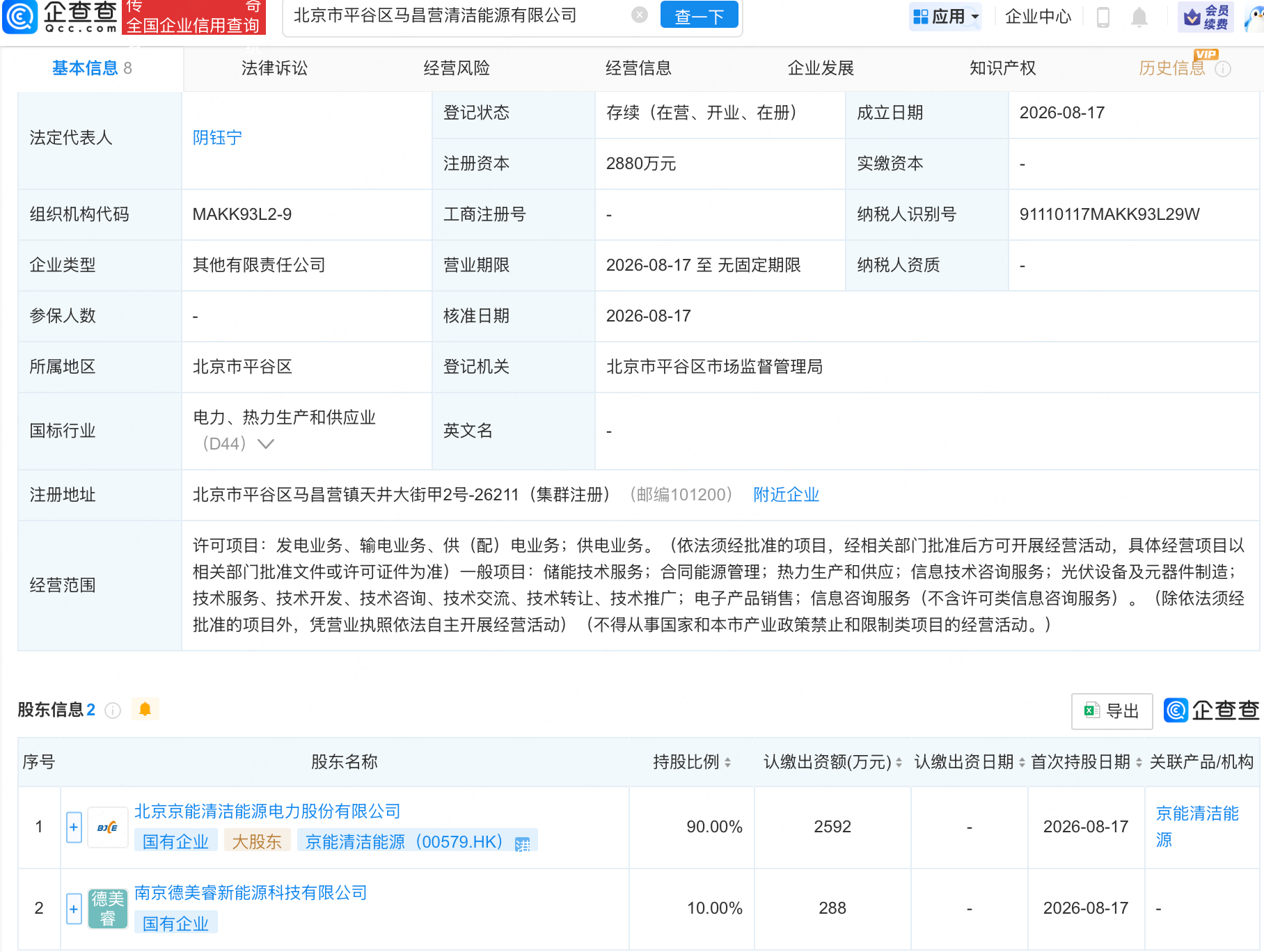Switch to the 法律诉讼 tab
Screen dimensions: 1264x952
coord(274,68)
